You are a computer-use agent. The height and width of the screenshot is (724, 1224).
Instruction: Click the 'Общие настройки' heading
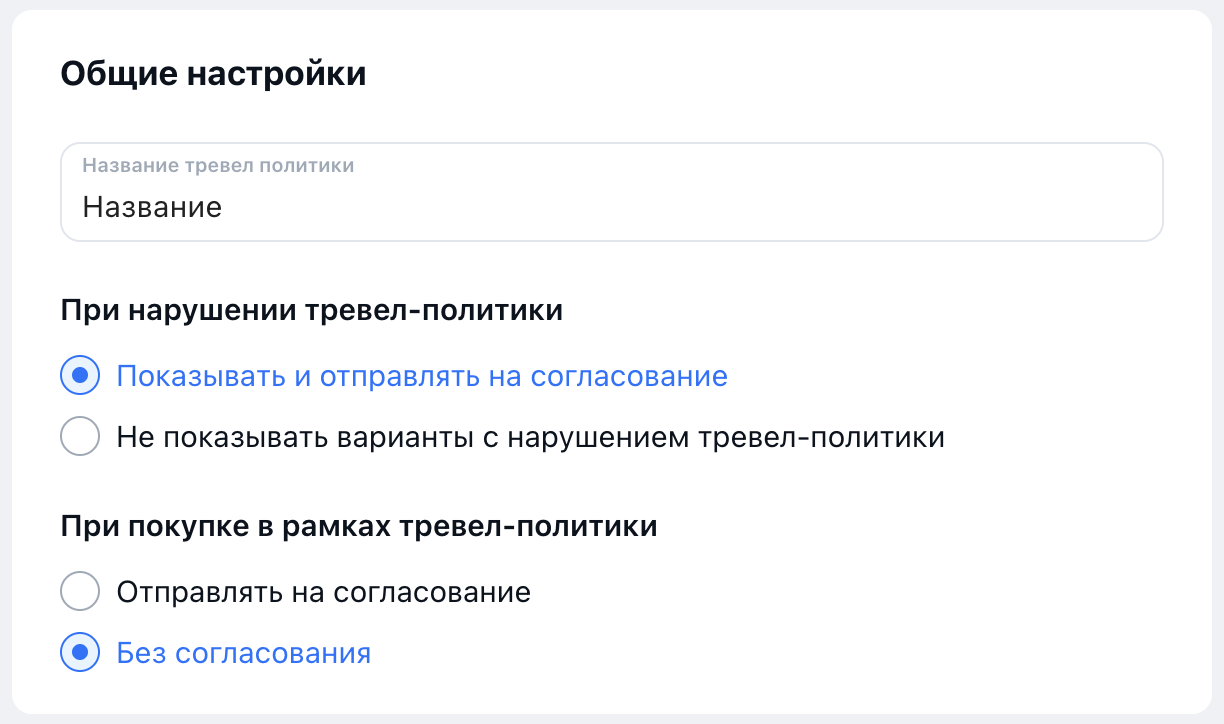tap(214, 75)
